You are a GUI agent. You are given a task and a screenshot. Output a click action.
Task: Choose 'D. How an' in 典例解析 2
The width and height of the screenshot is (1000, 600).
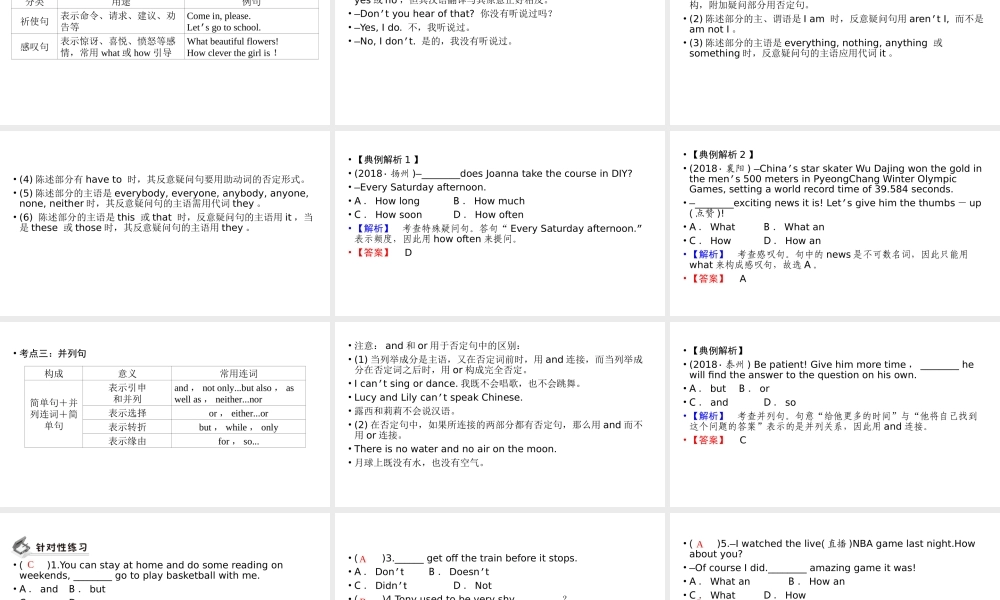point(793,240)
